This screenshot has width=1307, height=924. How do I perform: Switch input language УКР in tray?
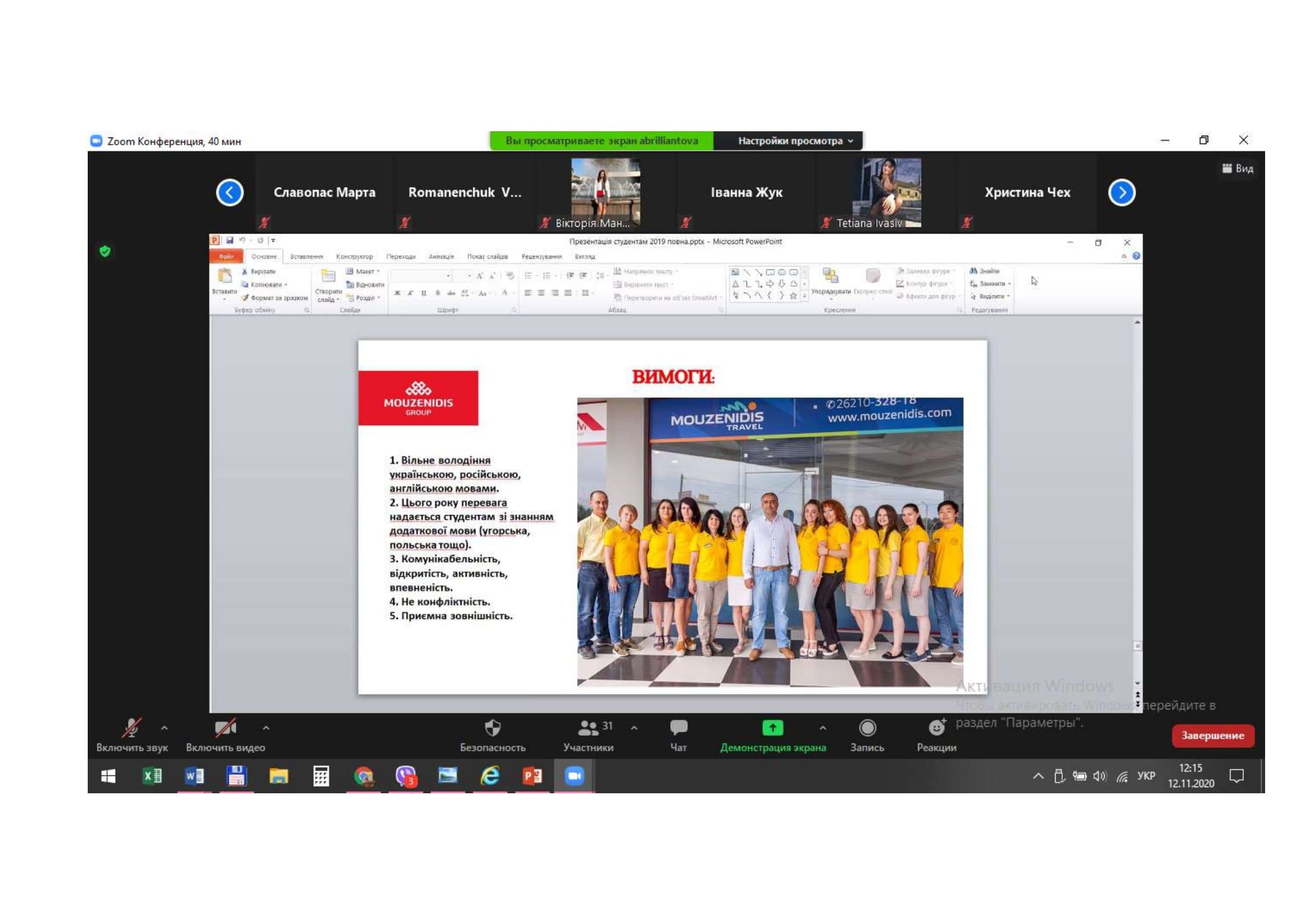pyautogui.click(x=1146, y=776)
